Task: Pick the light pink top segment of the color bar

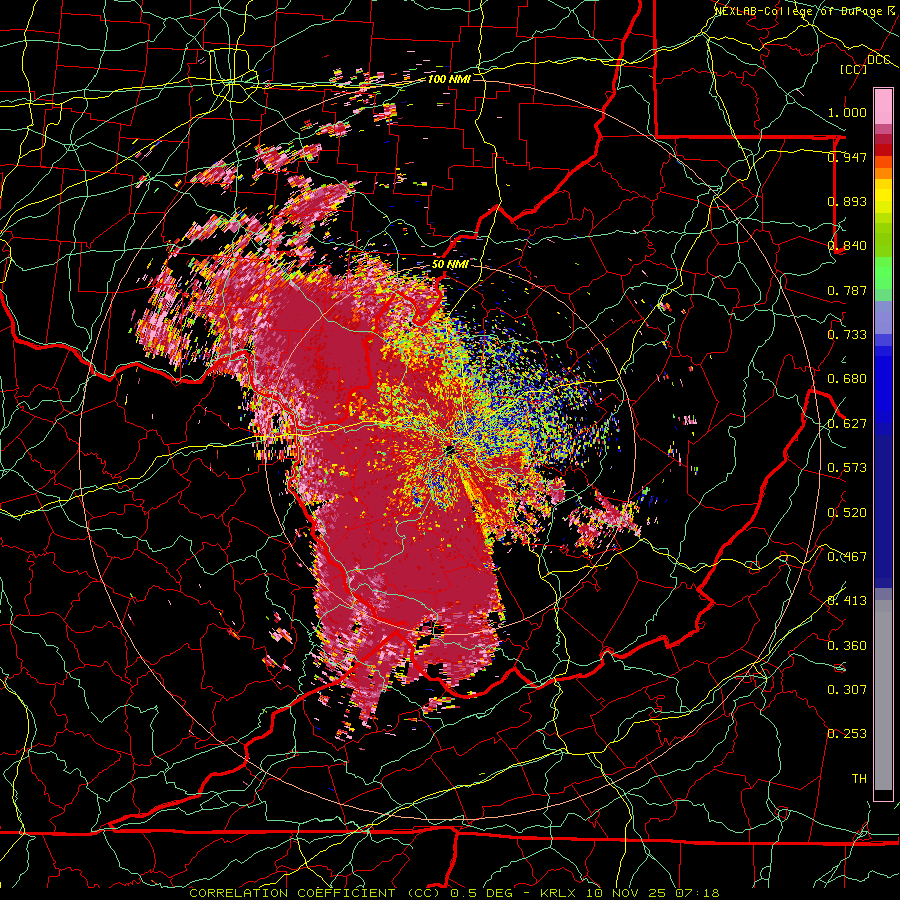Action: (x=883, y=106)
